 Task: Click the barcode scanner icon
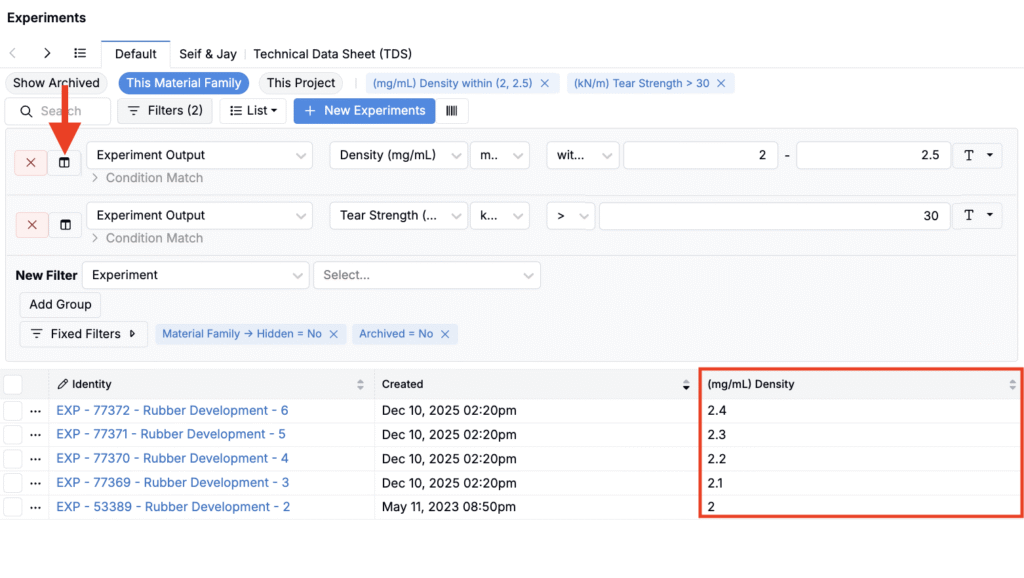click(452, 111)
